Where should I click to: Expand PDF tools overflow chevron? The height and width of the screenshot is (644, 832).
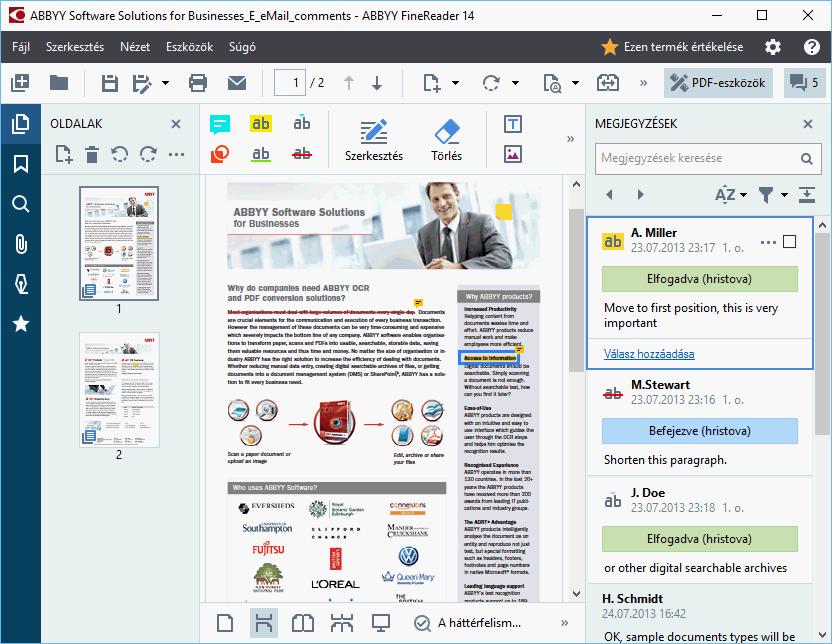[x=570, y=139]
